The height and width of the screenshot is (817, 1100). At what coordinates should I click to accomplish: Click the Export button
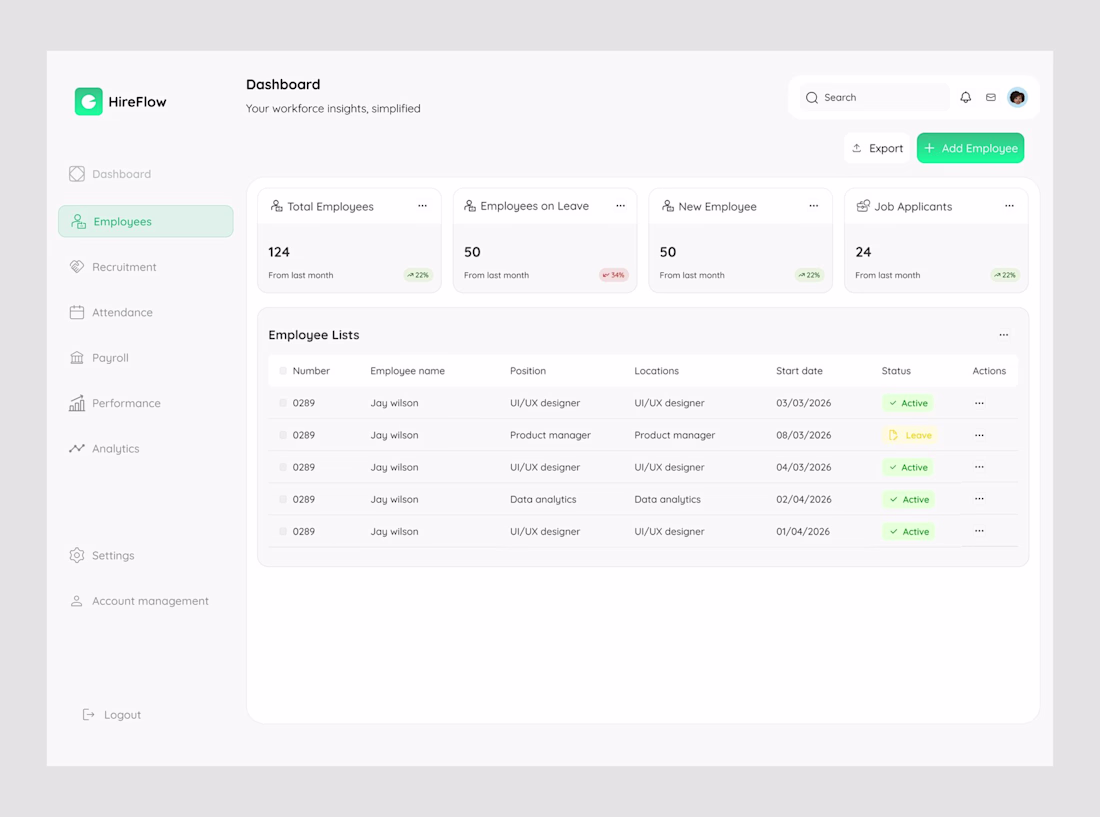tap(877, 148)
